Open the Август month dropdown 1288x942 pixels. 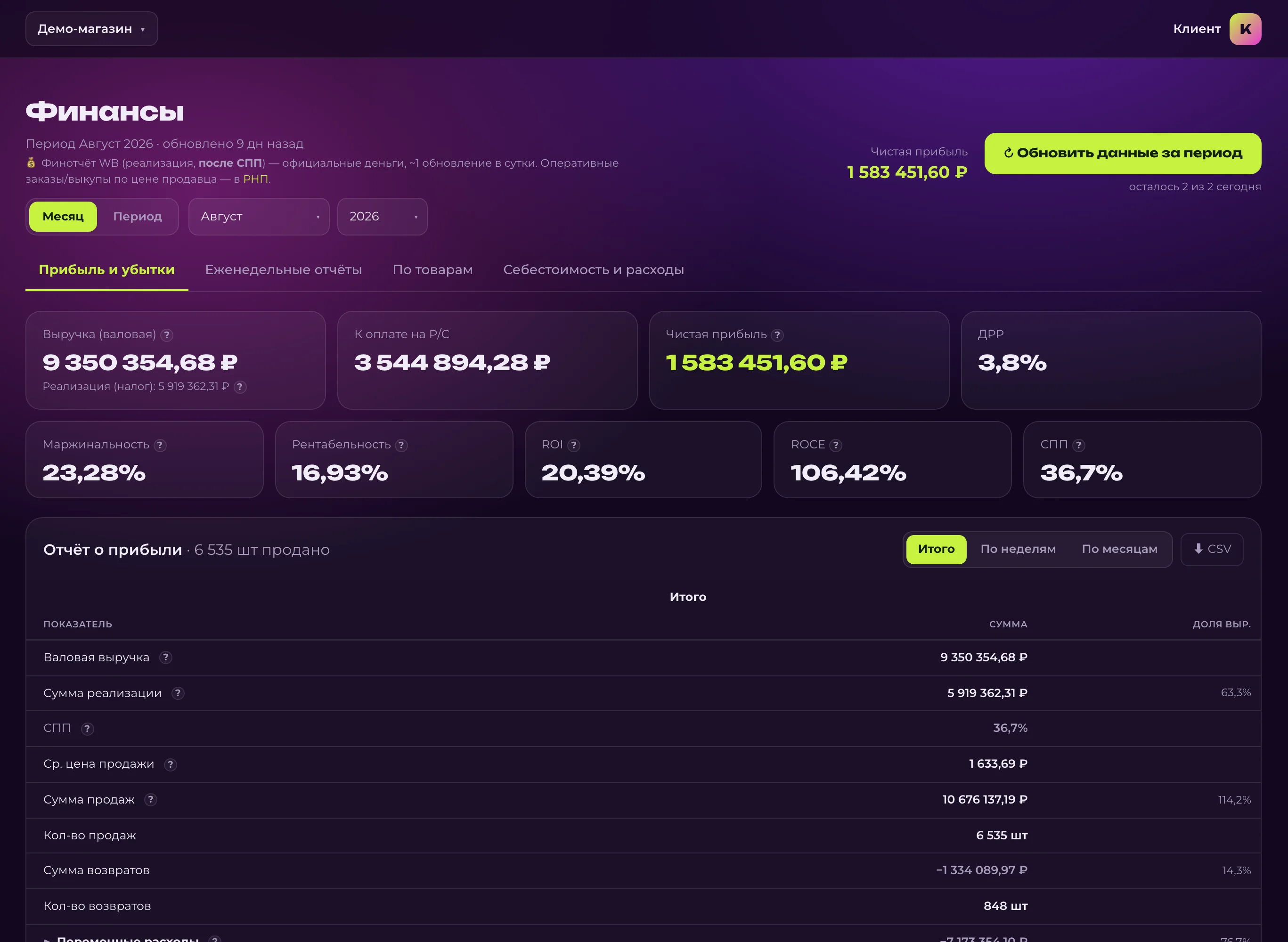[259, 217]
